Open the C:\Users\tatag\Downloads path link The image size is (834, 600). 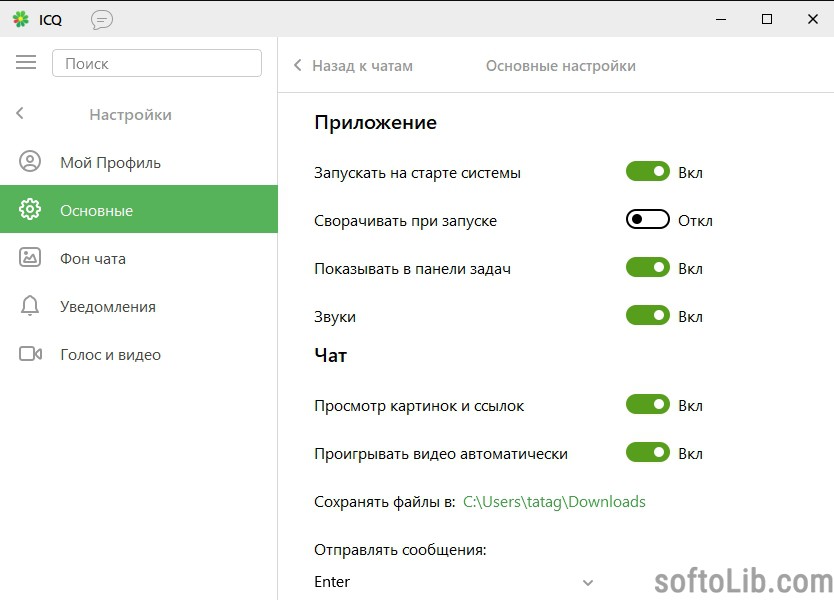pyautogui.click(x=554, y=502)
